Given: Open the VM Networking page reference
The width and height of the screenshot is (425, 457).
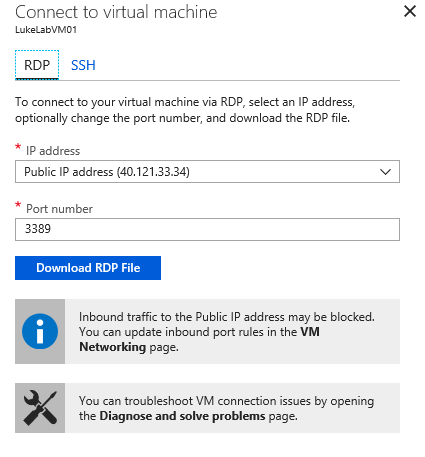Looking at the screenshot, I should [199, 339].
